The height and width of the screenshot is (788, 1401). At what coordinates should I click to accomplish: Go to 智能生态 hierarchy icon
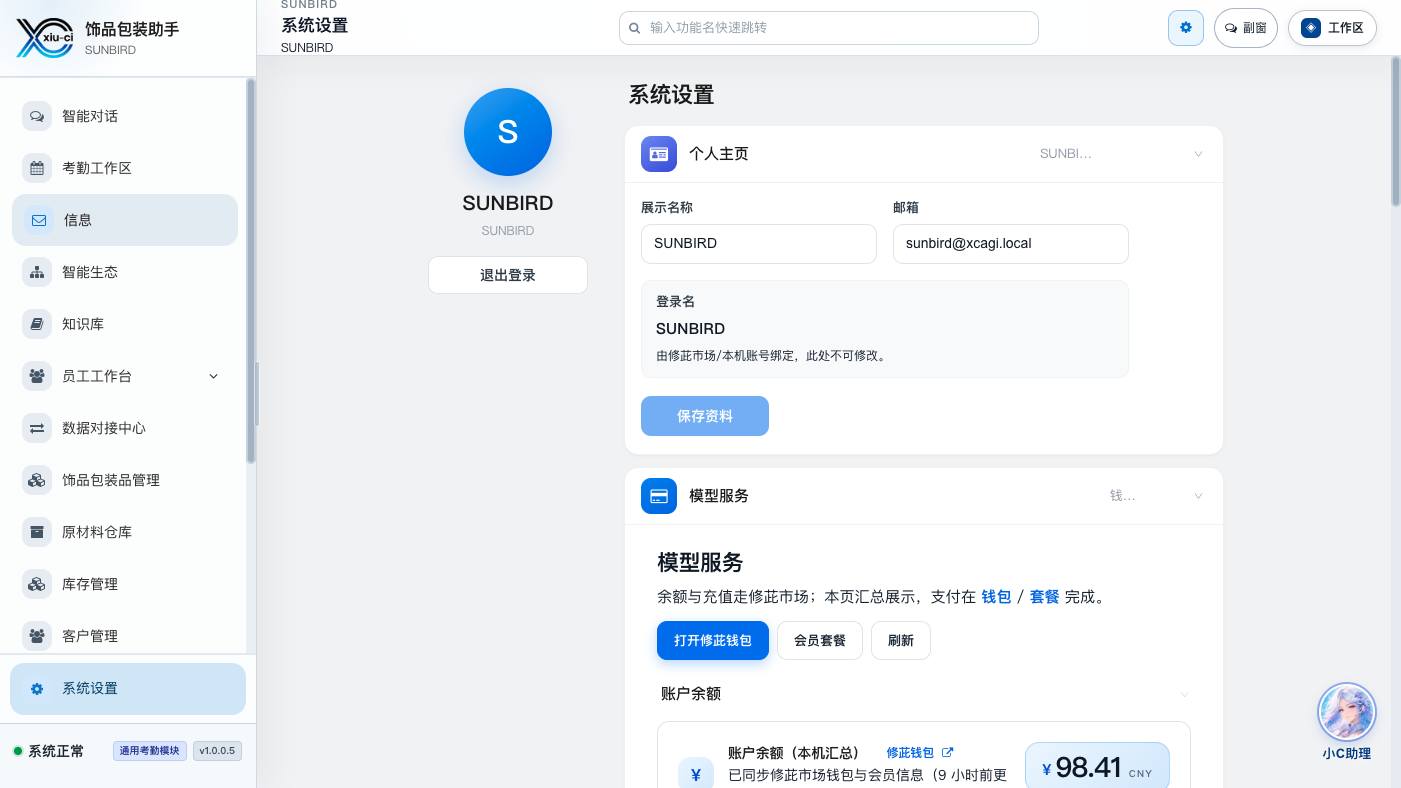pos(37,272)
